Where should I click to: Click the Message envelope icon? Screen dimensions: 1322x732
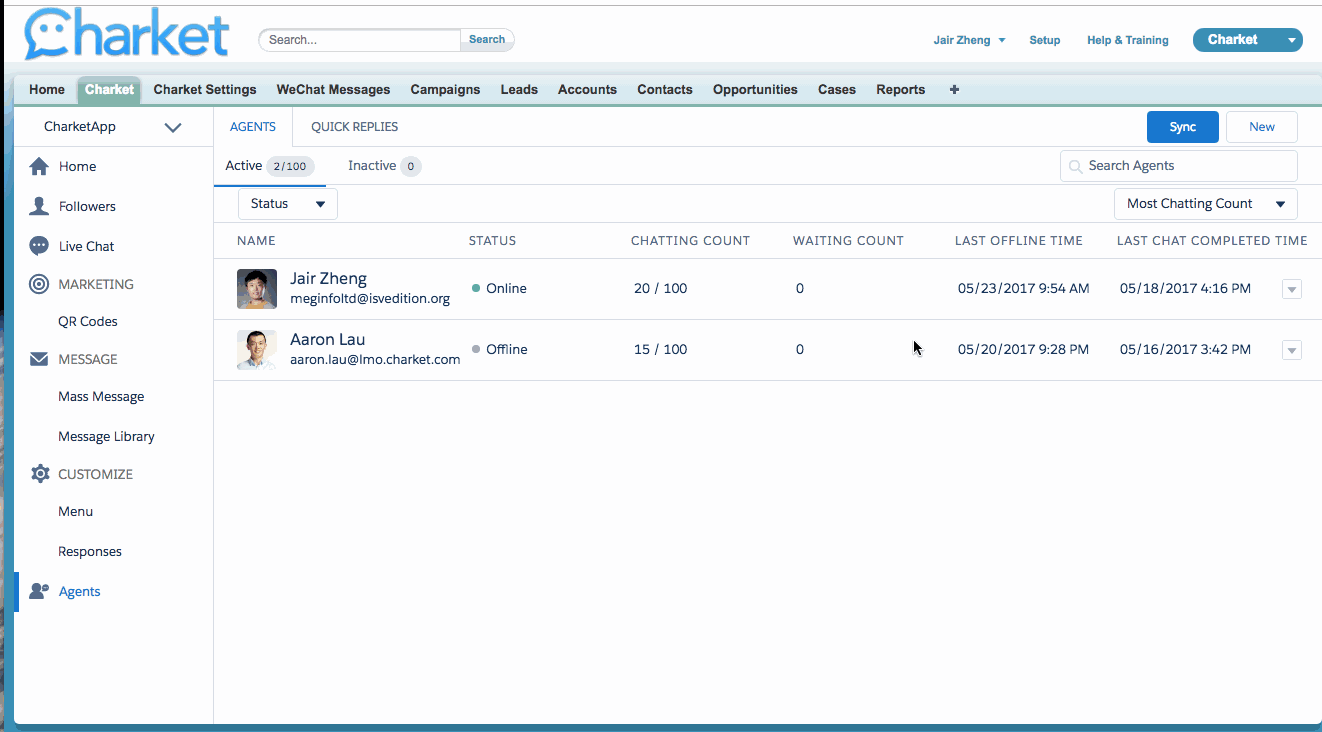click(39, 359)
